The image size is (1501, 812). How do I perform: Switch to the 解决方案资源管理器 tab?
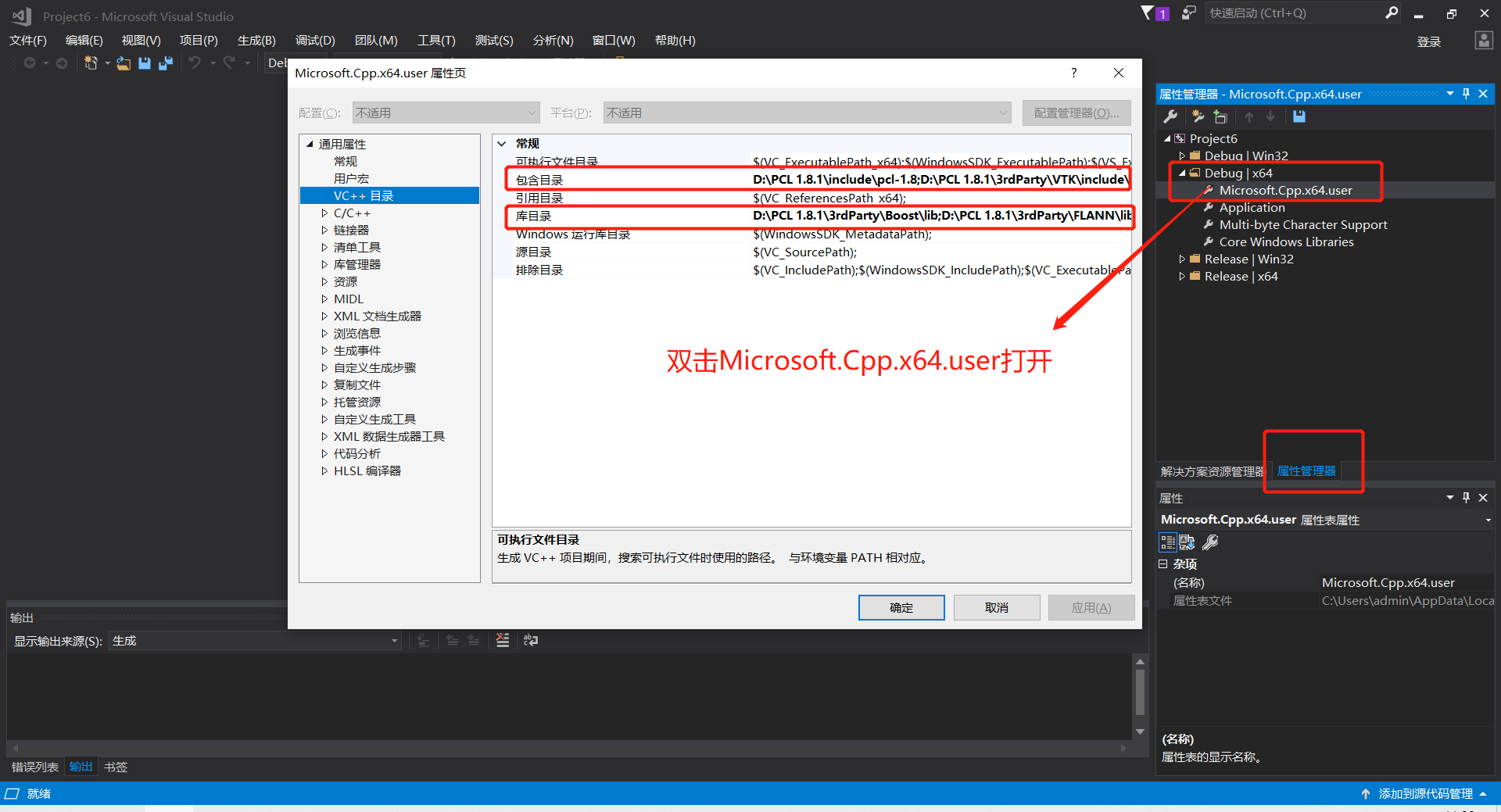1213,471
